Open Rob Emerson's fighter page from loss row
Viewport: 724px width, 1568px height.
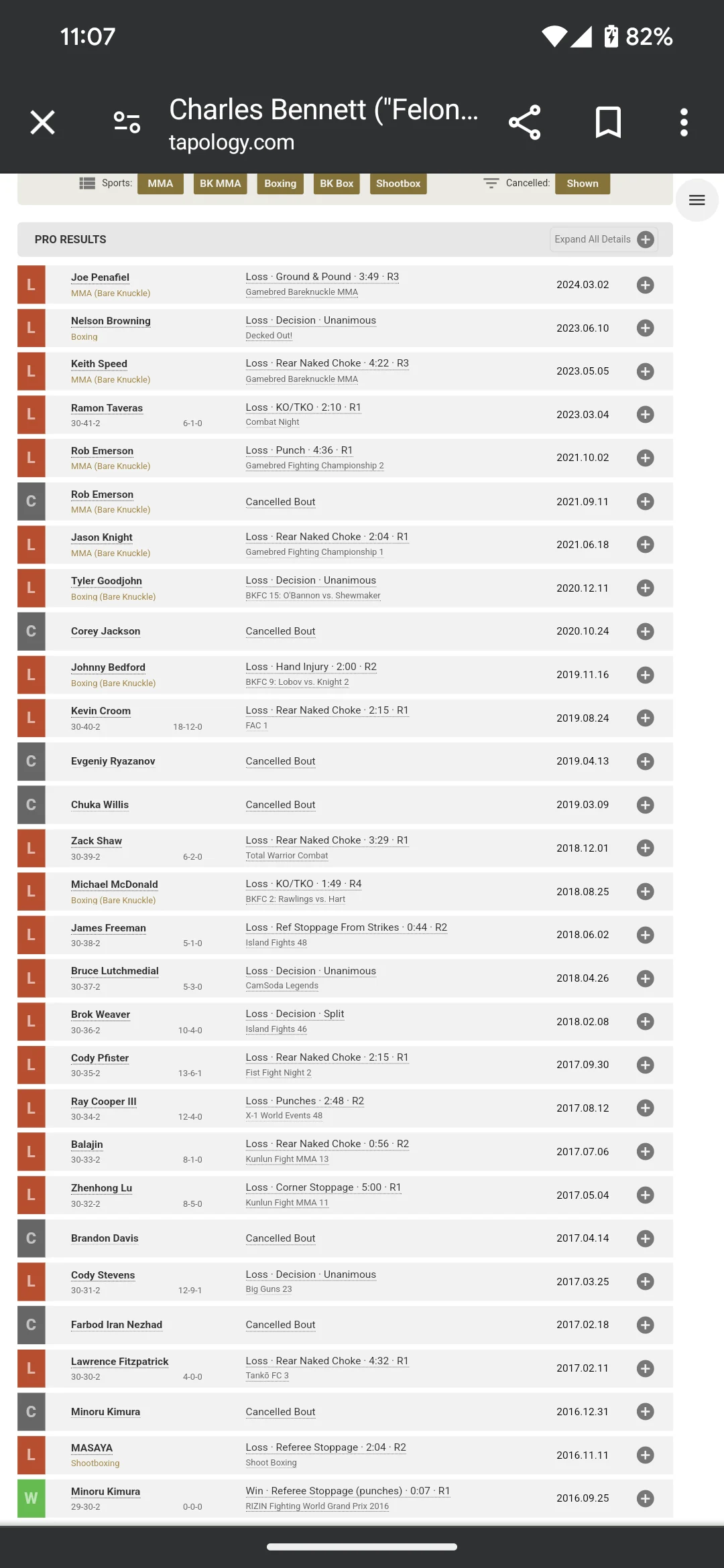coord(102,451)
